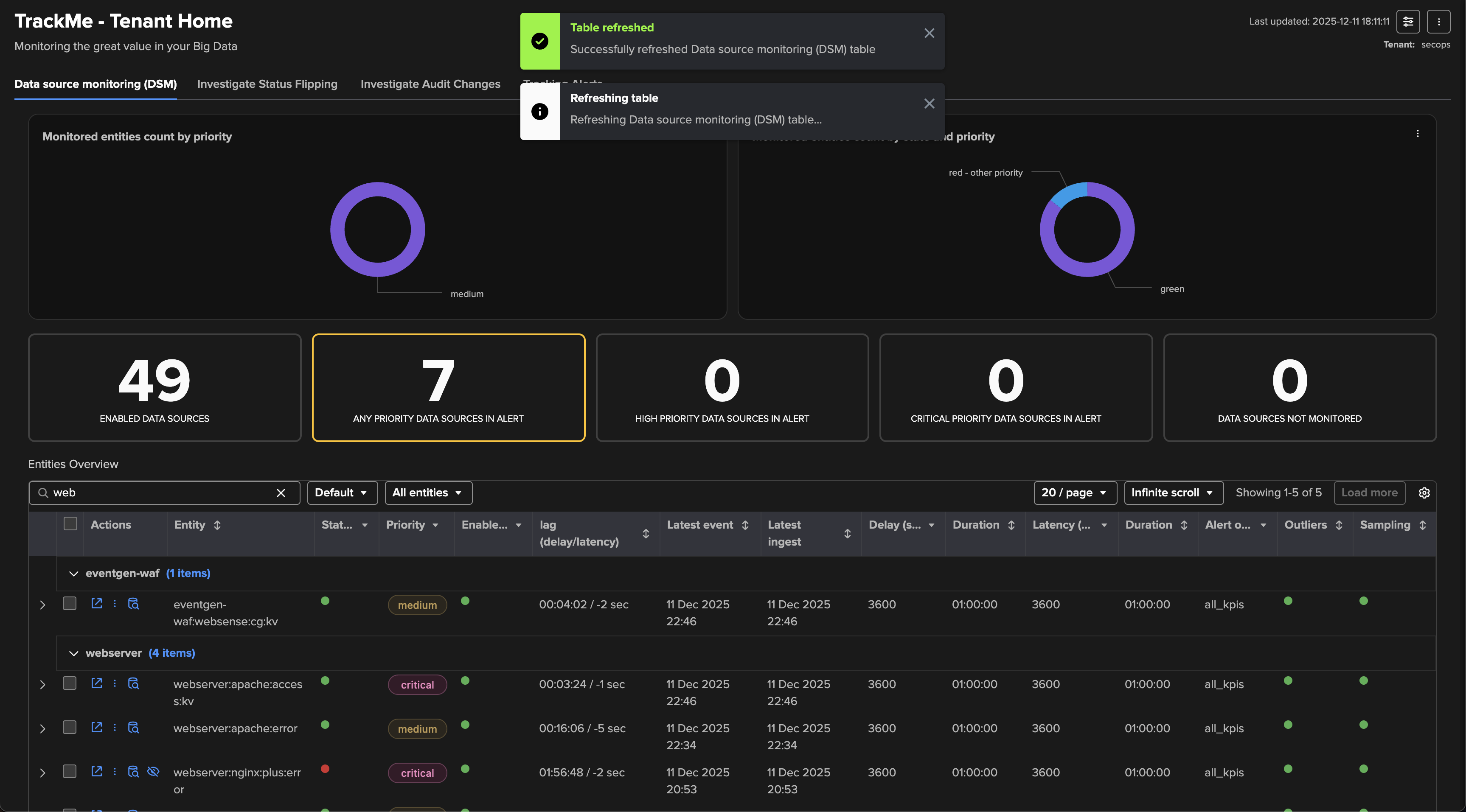
Task: Check the select-all checkbox in table header
Action: [x=70, y=524]
